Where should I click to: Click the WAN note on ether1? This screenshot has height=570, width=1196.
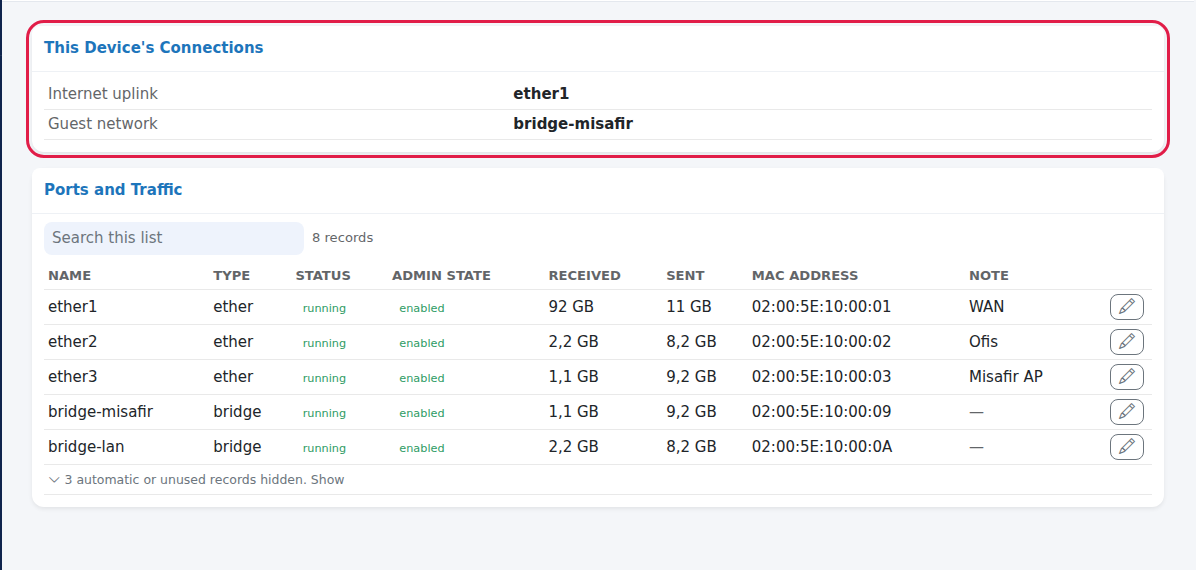point(986,307)
